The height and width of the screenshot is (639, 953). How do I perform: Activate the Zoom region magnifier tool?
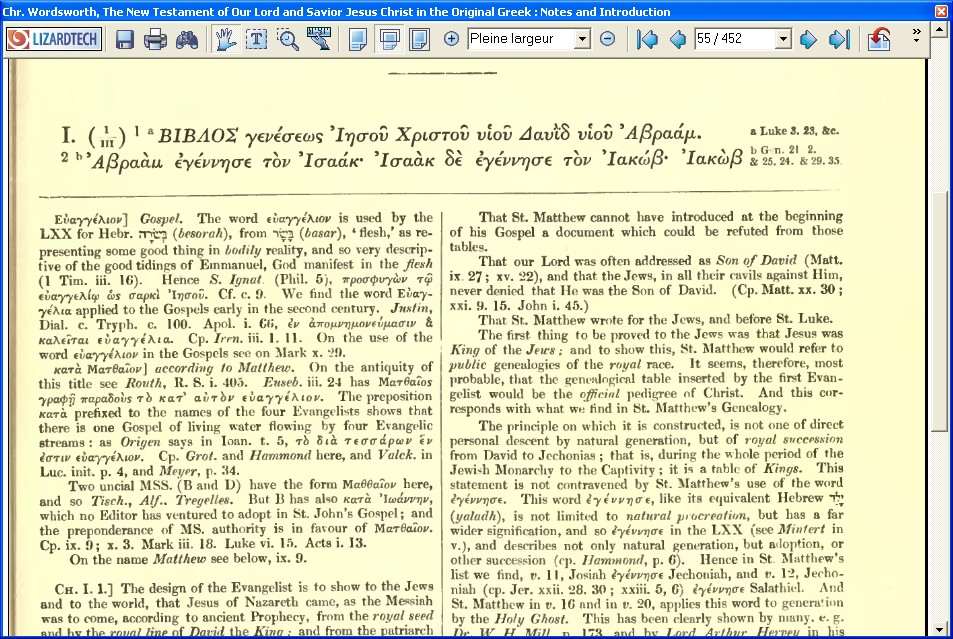287,40
